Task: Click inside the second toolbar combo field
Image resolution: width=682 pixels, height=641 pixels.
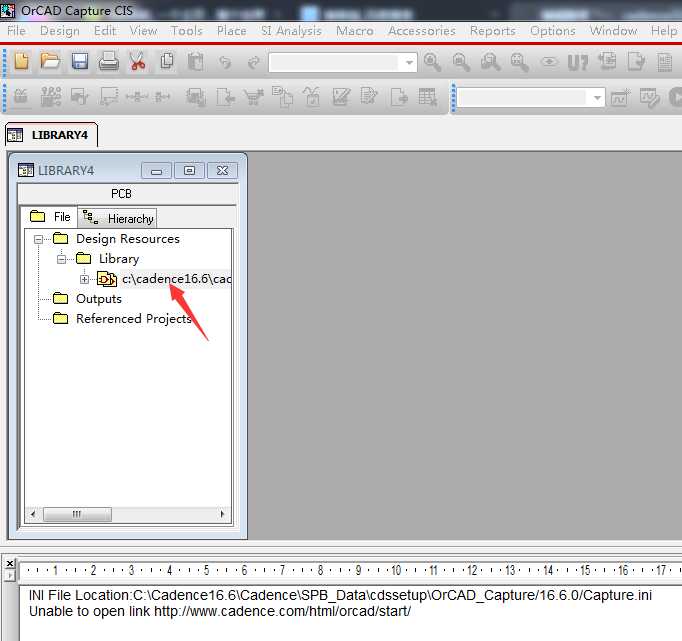Action: click(x=522, y=98)
